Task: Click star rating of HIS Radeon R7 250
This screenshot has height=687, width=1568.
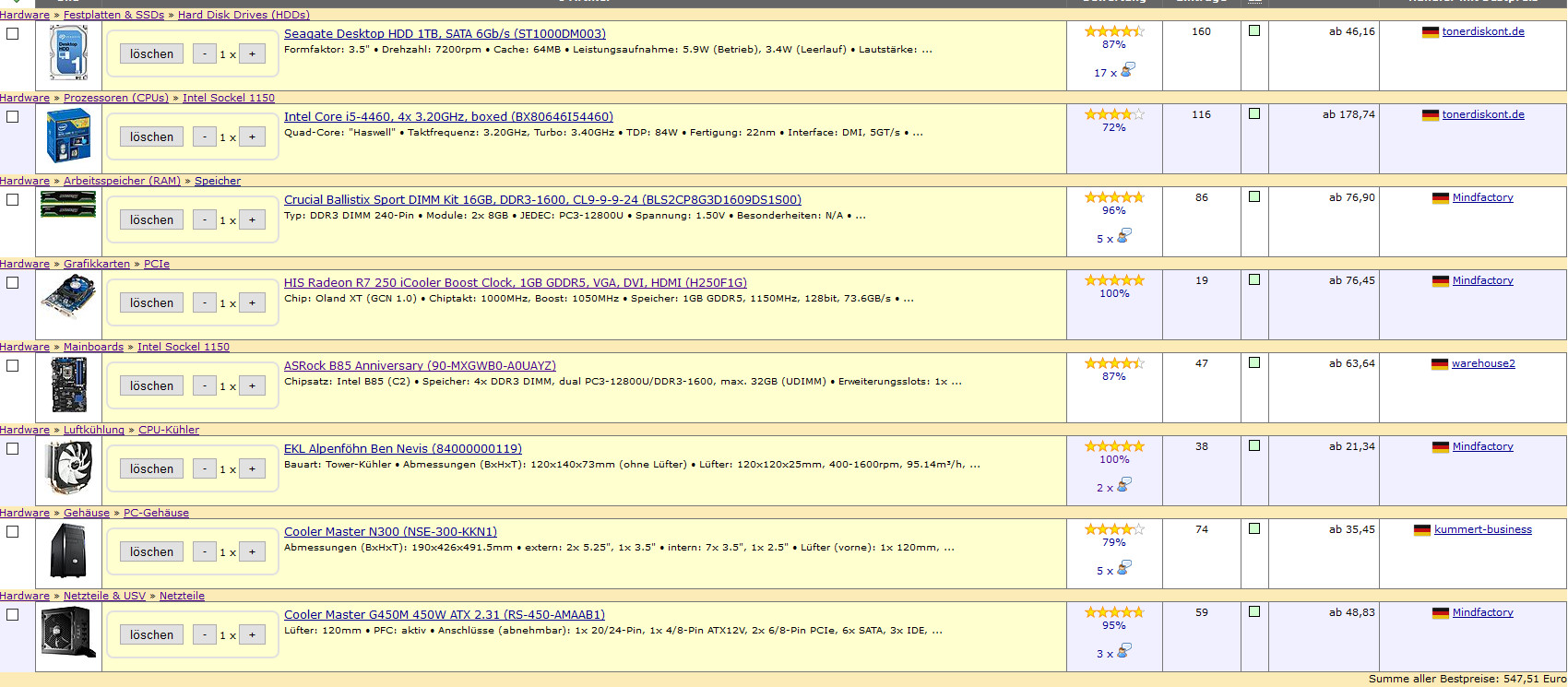Action: tap(1114, 280)
